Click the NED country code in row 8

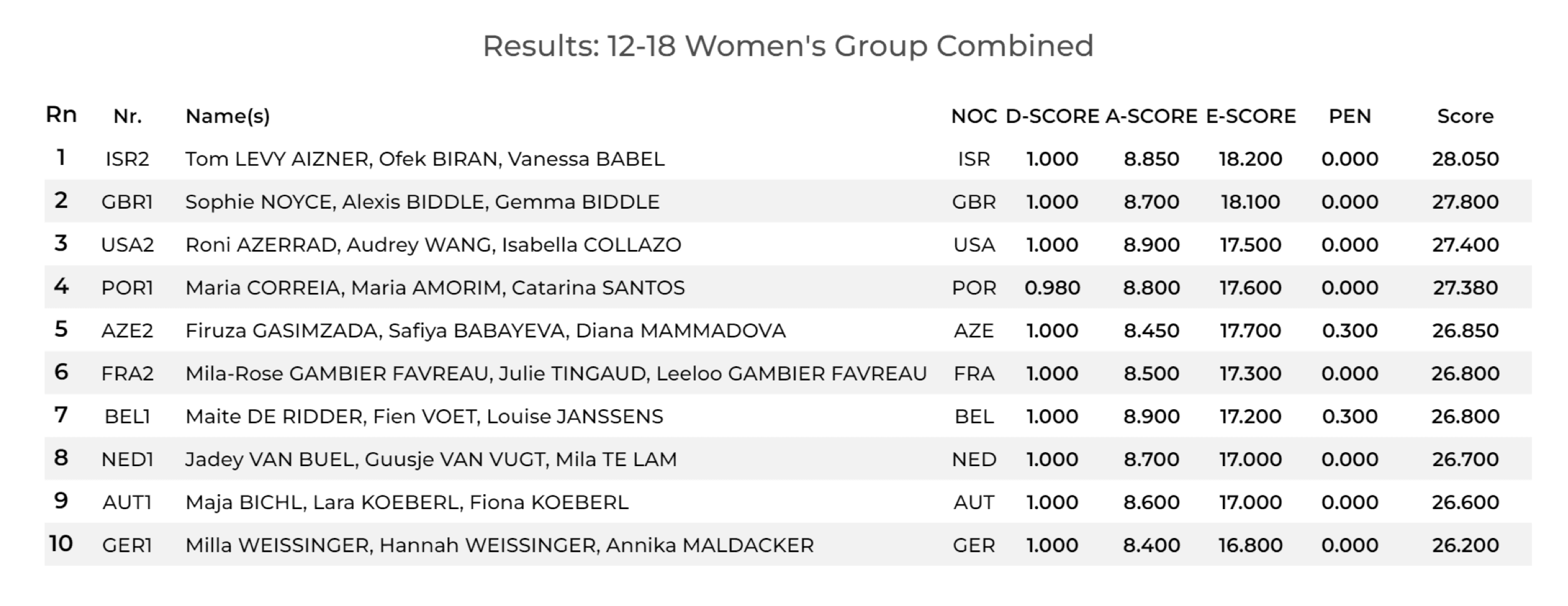(973, 460)
